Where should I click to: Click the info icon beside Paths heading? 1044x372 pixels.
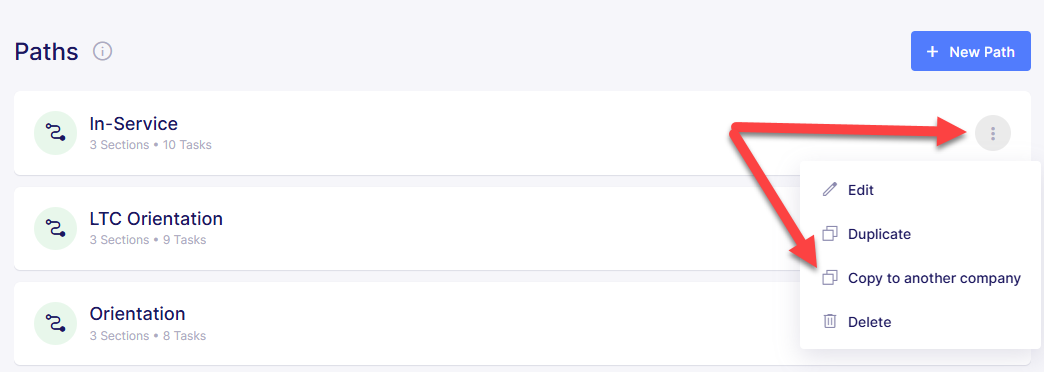coord(103,51)
